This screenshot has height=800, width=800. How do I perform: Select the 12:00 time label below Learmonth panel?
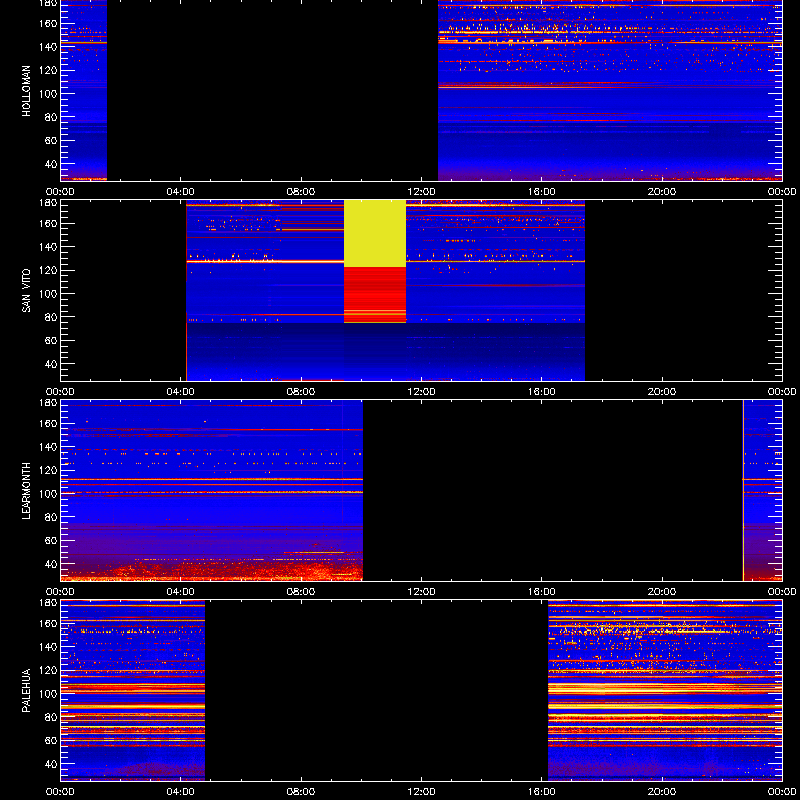pyautogui.click(x=421, y=592)
